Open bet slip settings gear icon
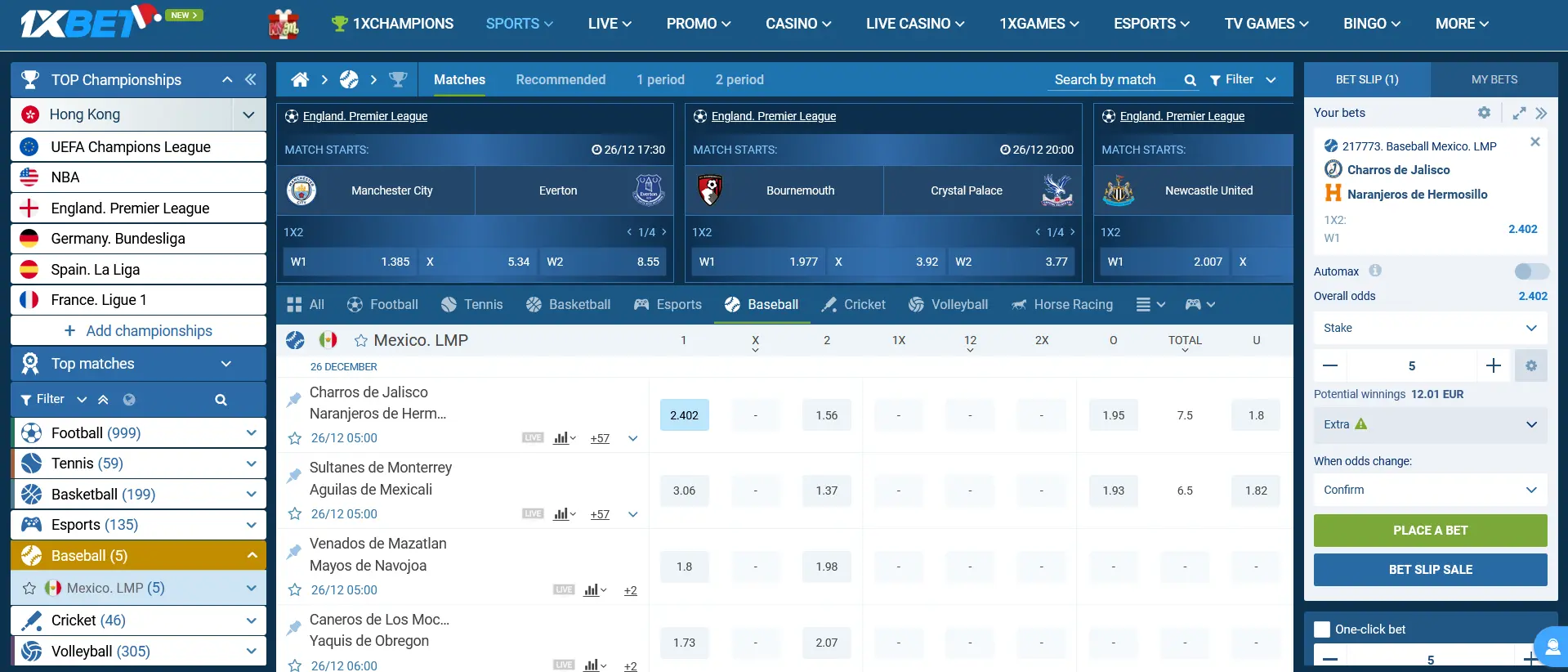The width and height of the screenshot is (1568, 672). (1484, 113)
